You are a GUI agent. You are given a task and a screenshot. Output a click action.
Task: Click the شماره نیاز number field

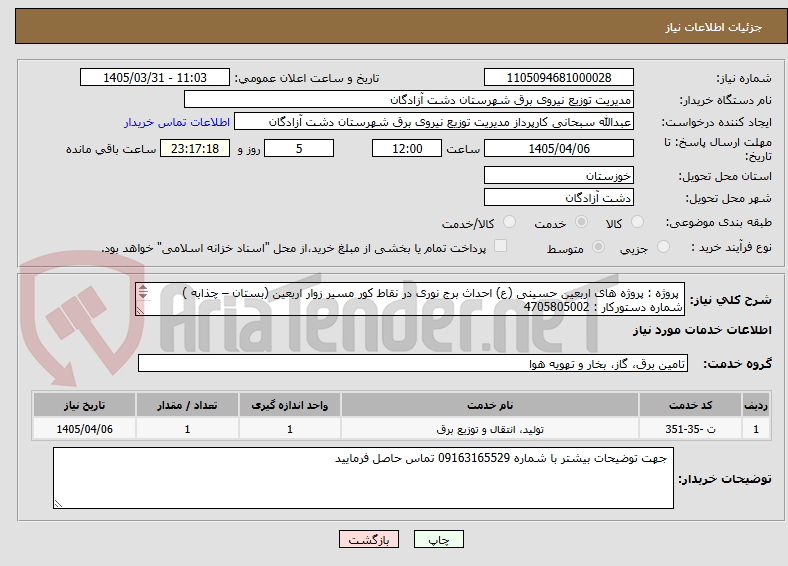pos(559,77)
